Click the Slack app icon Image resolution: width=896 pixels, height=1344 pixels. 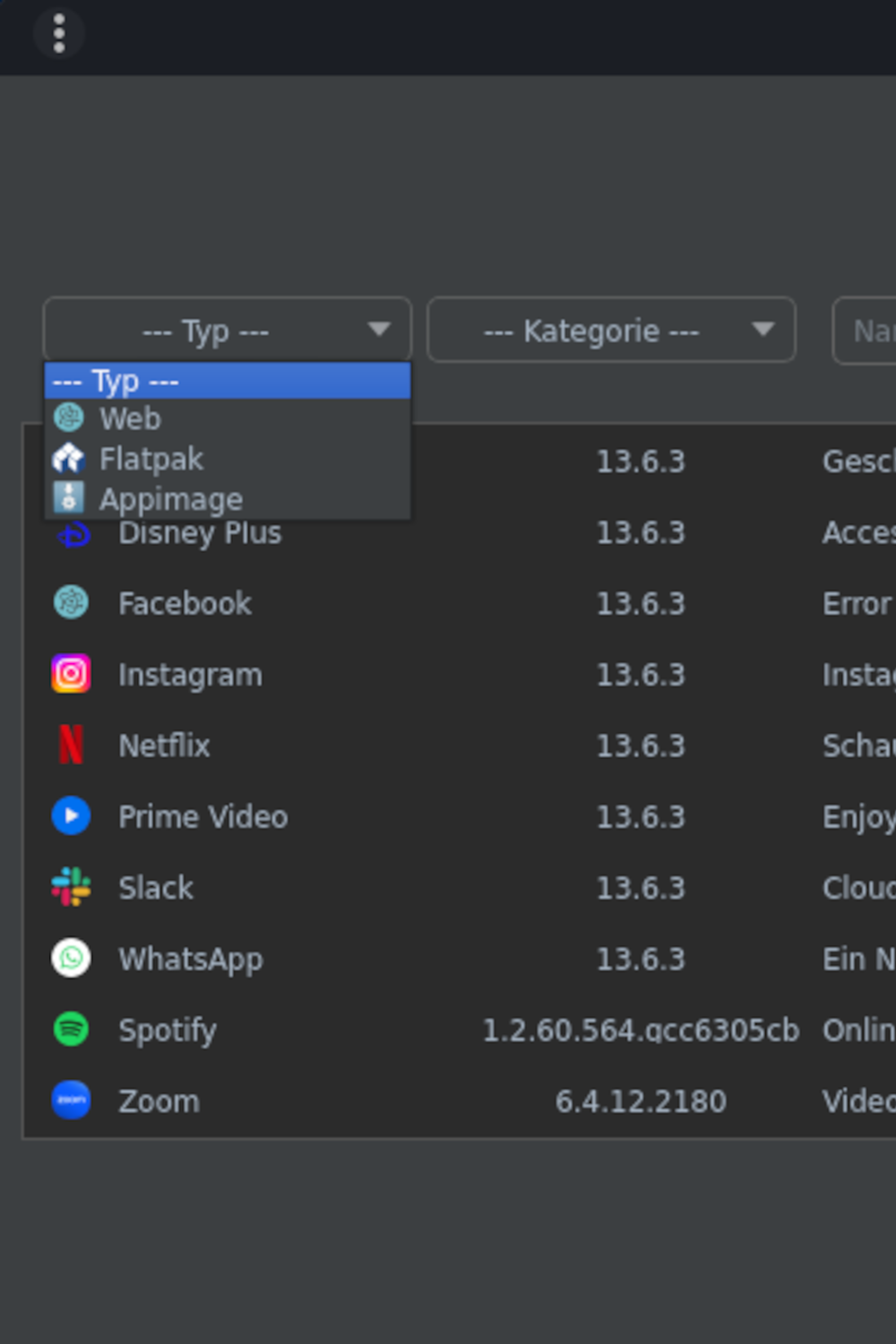(71, 887)
